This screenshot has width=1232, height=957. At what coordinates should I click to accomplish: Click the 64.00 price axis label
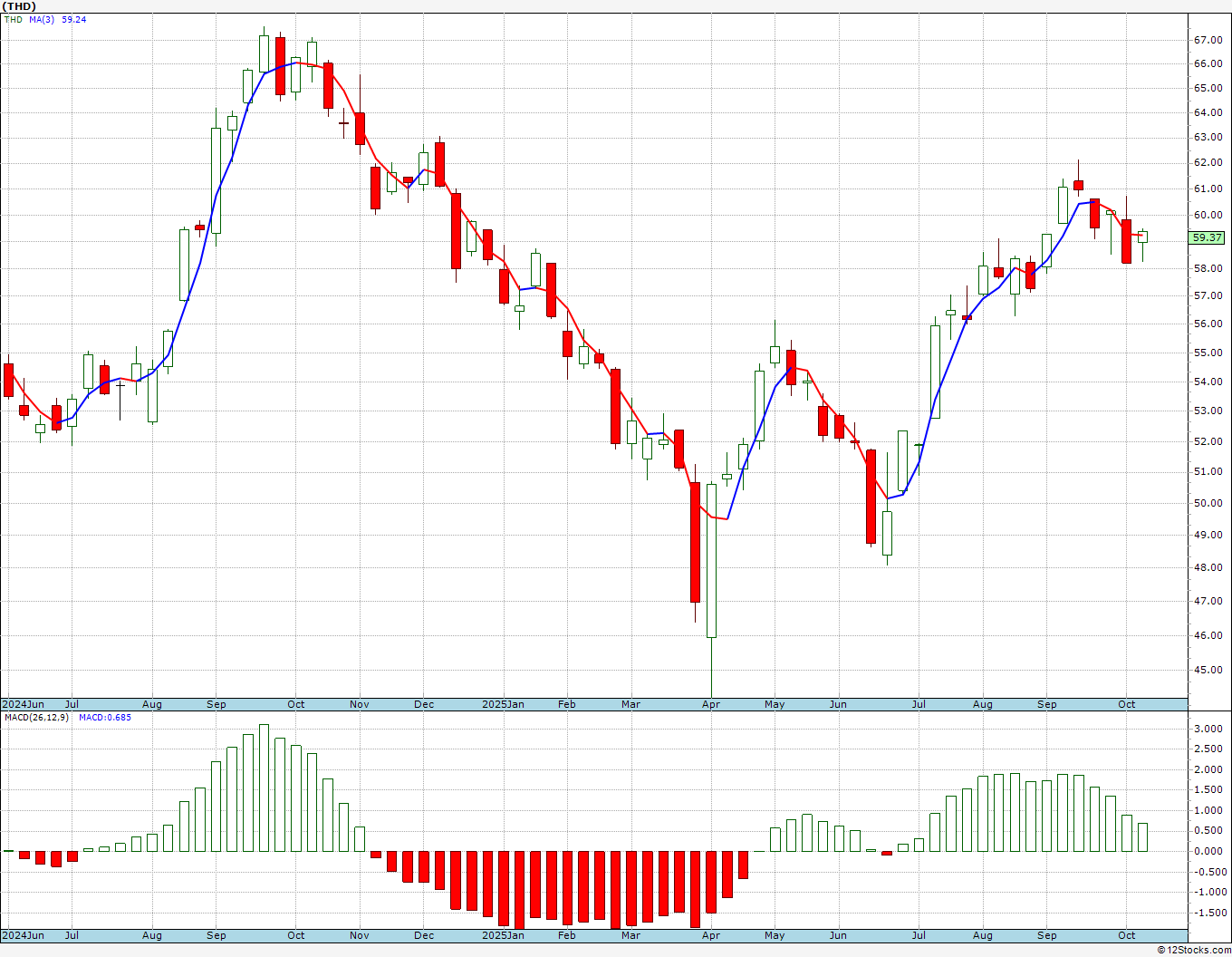tap(1208, 112)
